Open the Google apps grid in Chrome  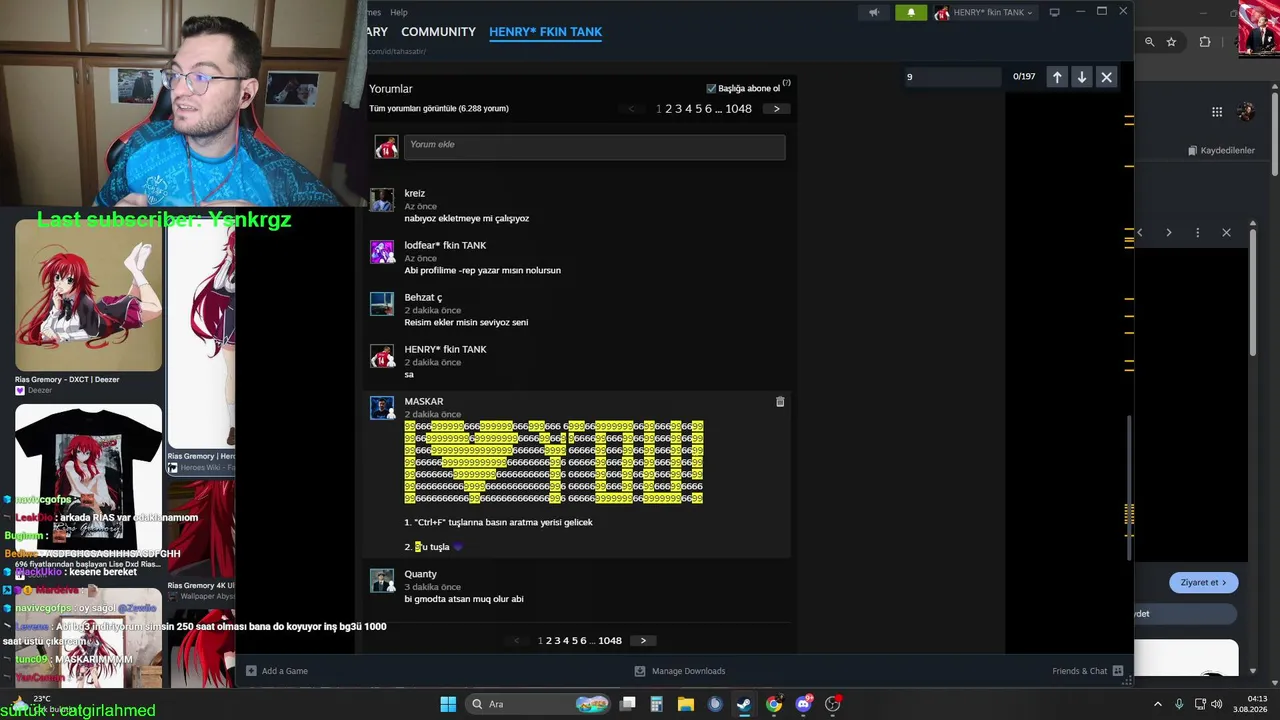tap(1217, 112)
